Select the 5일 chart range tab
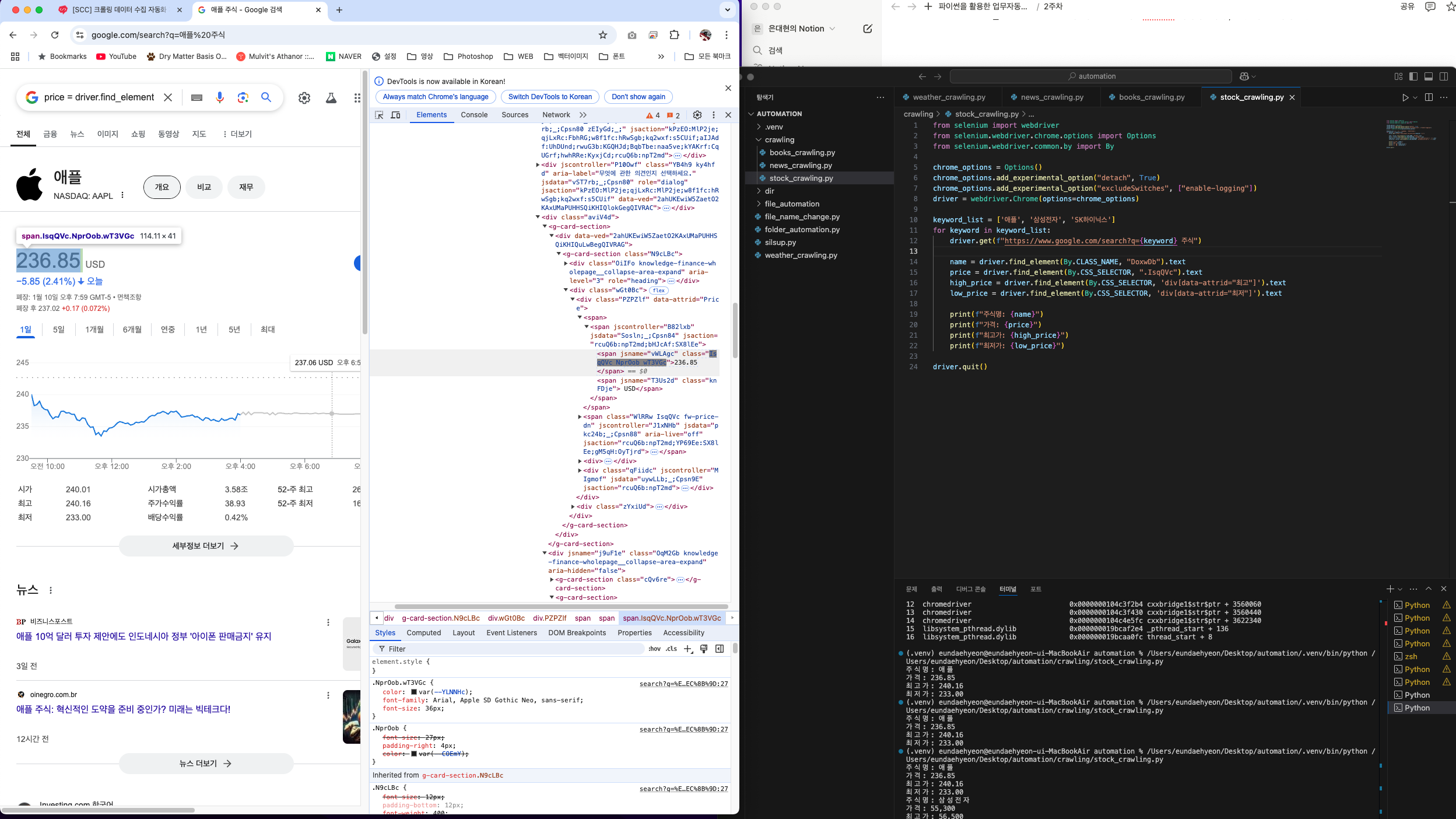 tap(59, 330)
